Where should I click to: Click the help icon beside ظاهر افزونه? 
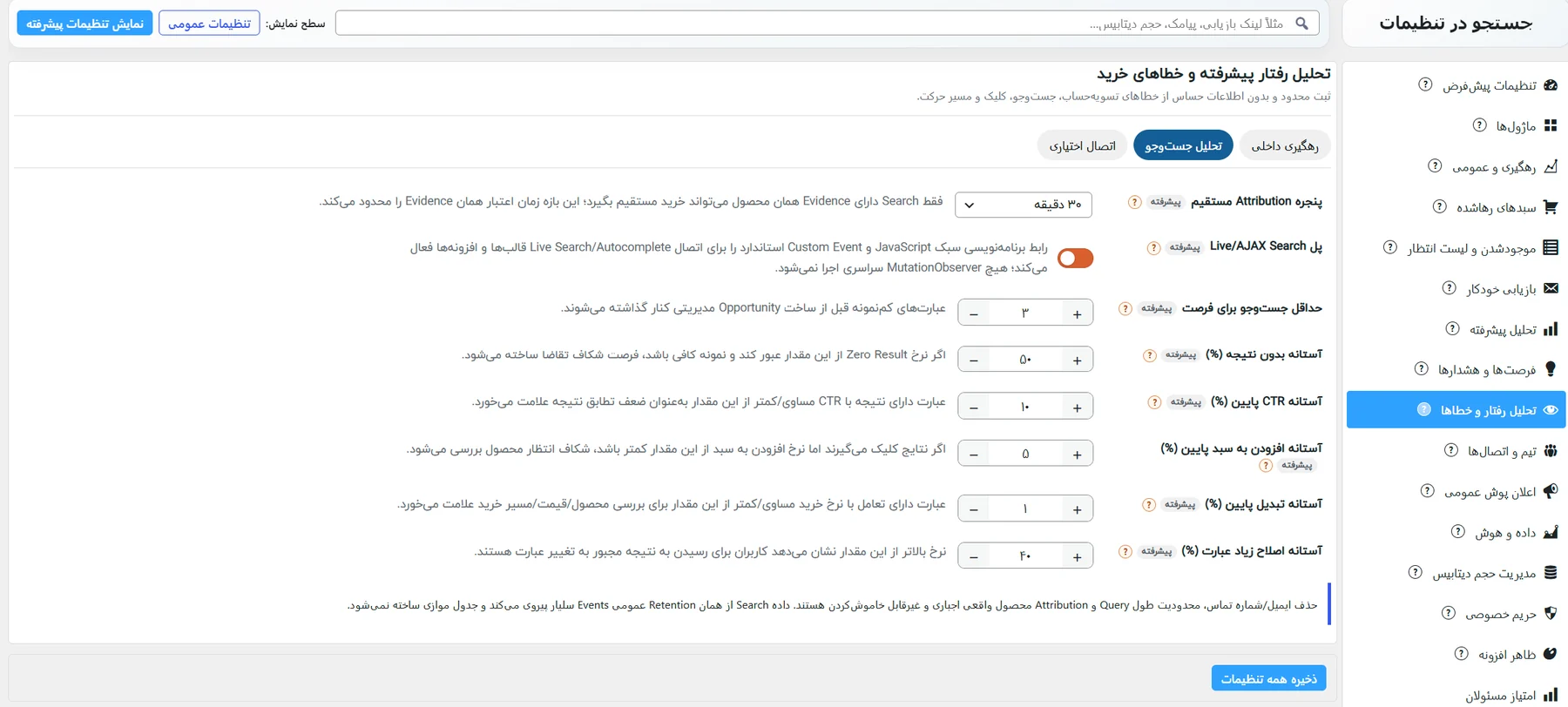1461,653
